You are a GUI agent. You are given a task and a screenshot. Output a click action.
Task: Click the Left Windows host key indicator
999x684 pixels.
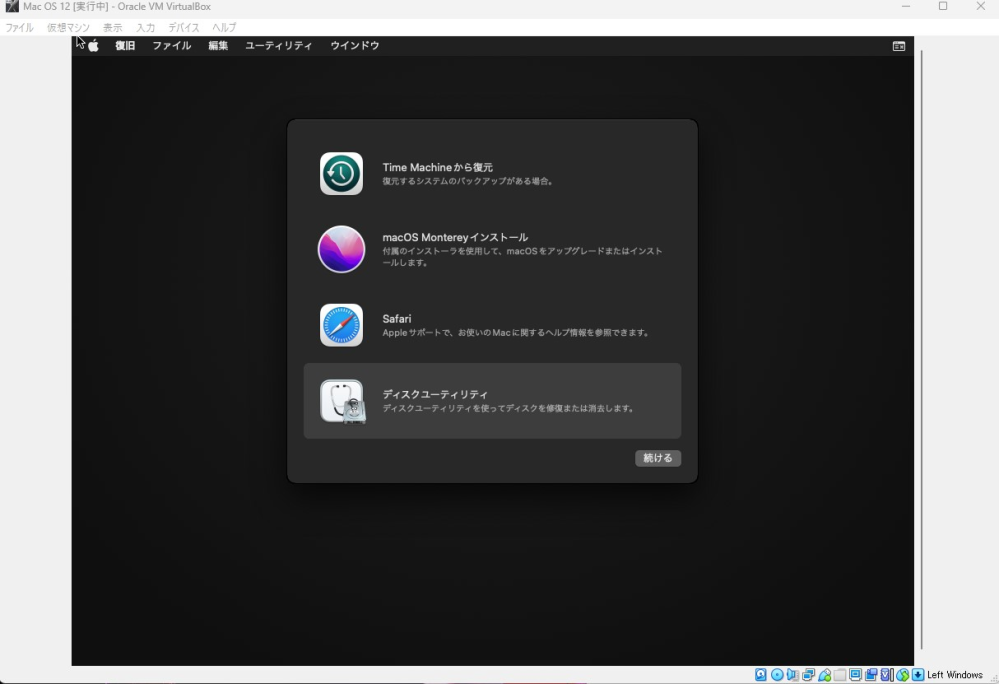pos(950,675)
